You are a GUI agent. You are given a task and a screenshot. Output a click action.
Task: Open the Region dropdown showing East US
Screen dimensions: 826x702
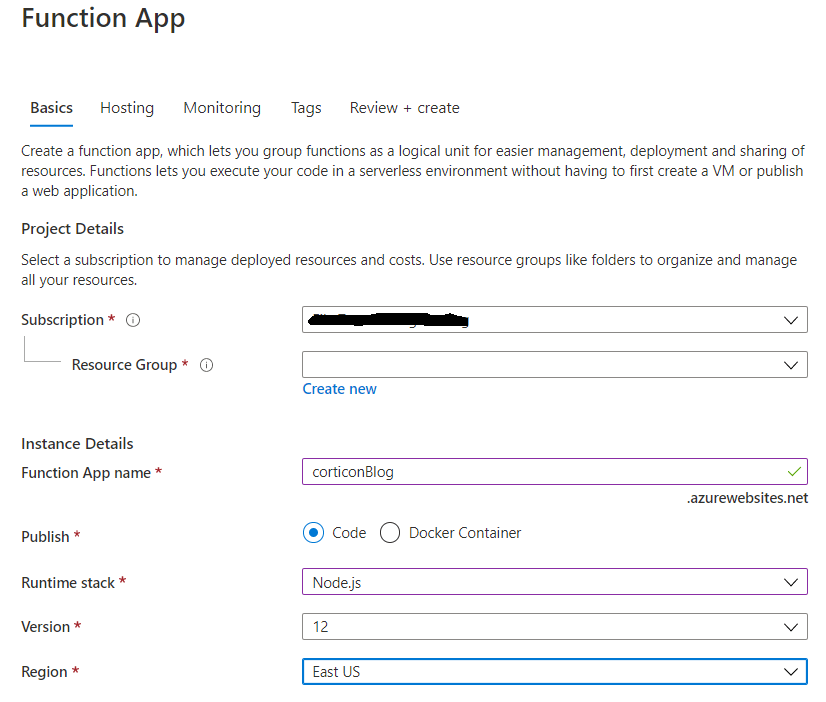[554, 672]
